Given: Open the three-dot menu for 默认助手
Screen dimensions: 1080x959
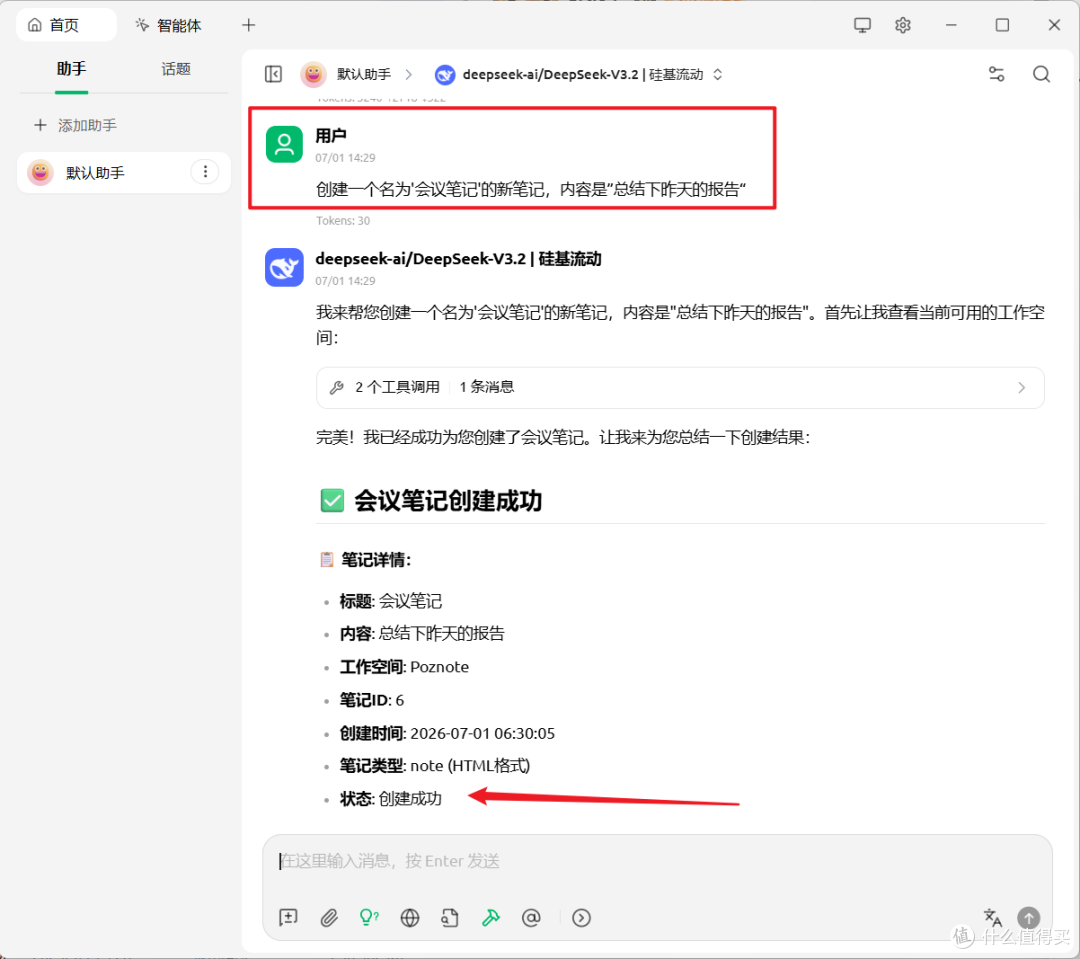Looking at the screenshot, I should tap(205, 172).
